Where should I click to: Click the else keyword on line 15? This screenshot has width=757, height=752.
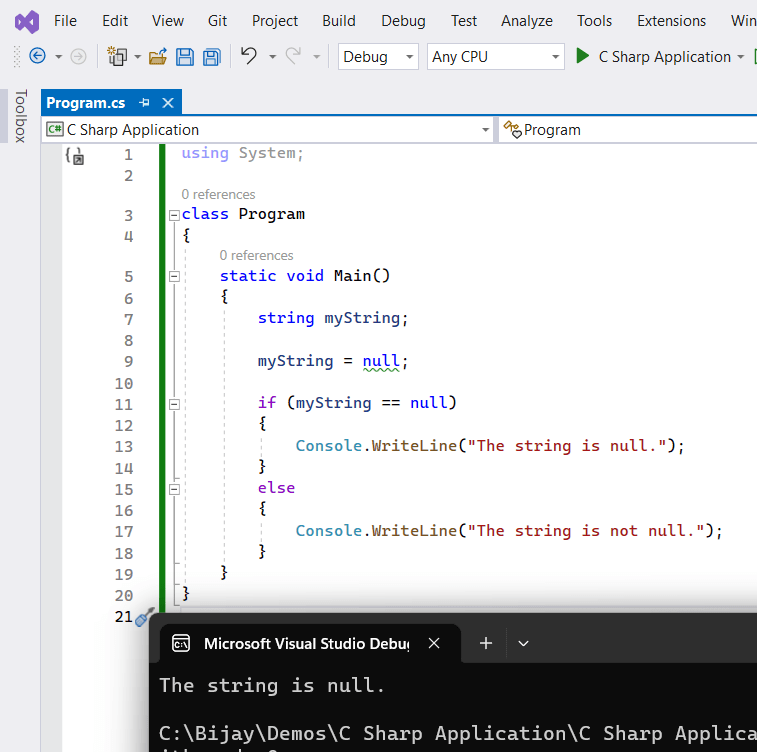click(276, 488)
